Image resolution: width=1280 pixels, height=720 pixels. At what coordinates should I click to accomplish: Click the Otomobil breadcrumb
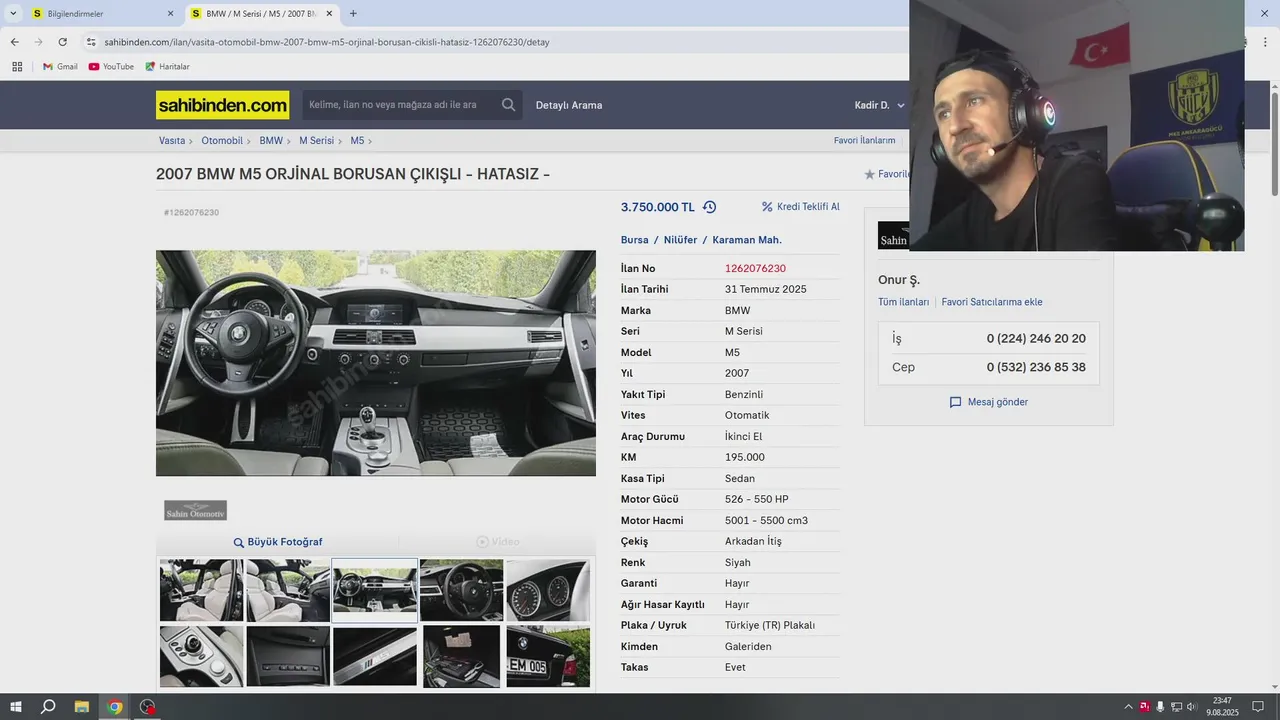222,141
